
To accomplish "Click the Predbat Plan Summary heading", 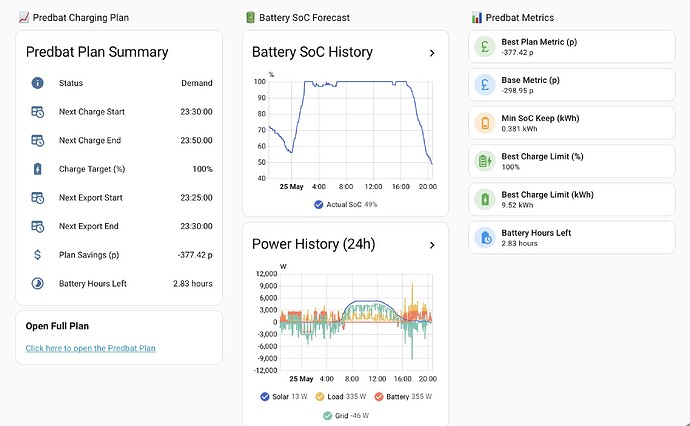I will coord(97,52).
